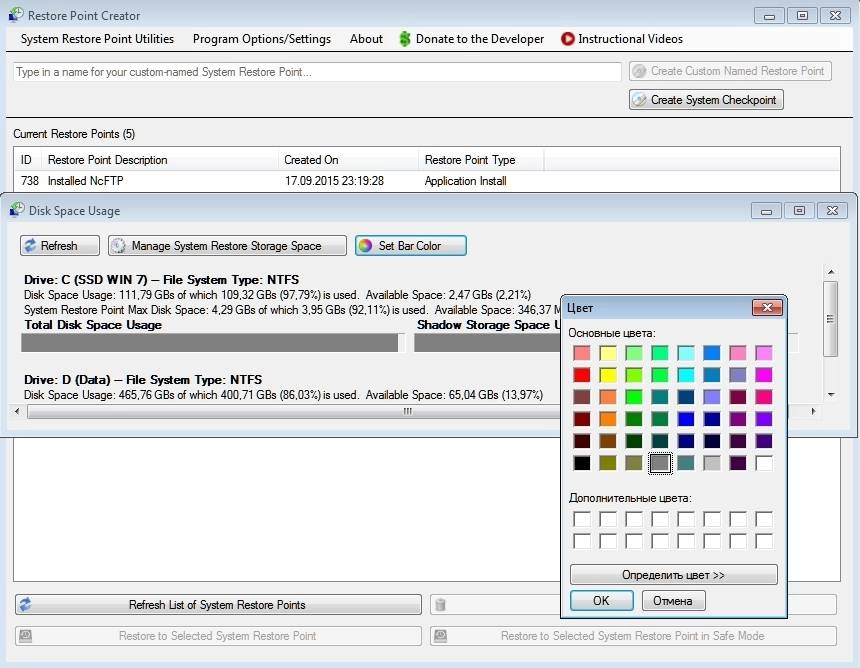Pick the orange basic color swatch
The height and width of the screenshot is (668, 860).
[x=608, y=419]
